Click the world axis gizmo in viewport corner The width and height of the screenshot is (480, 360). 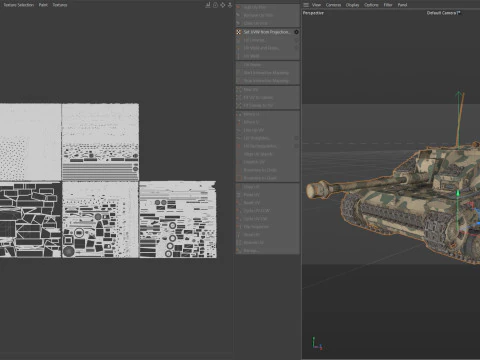(317, 343)
